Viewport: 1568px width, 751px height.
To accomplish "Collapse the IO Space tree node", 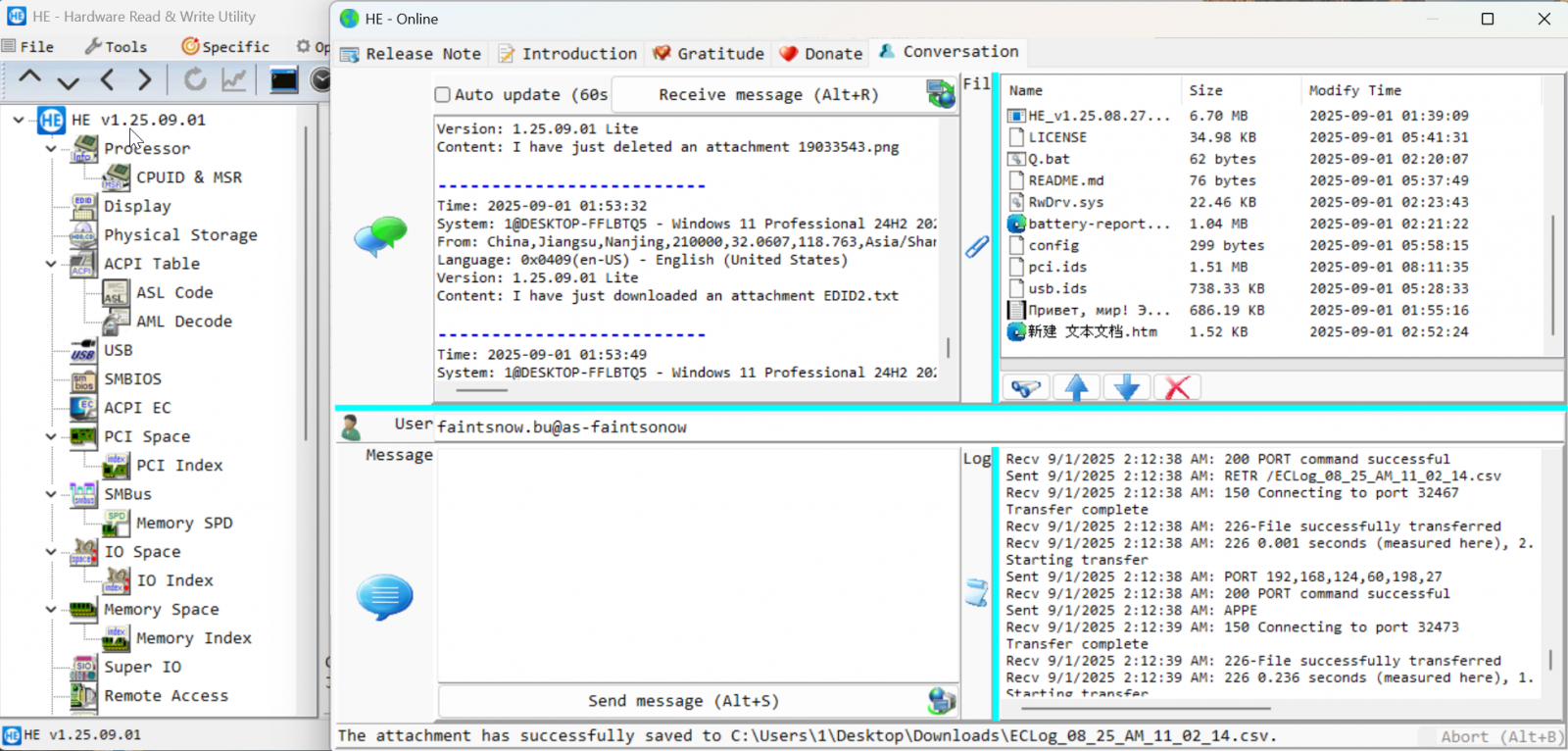I will point(51,552).
